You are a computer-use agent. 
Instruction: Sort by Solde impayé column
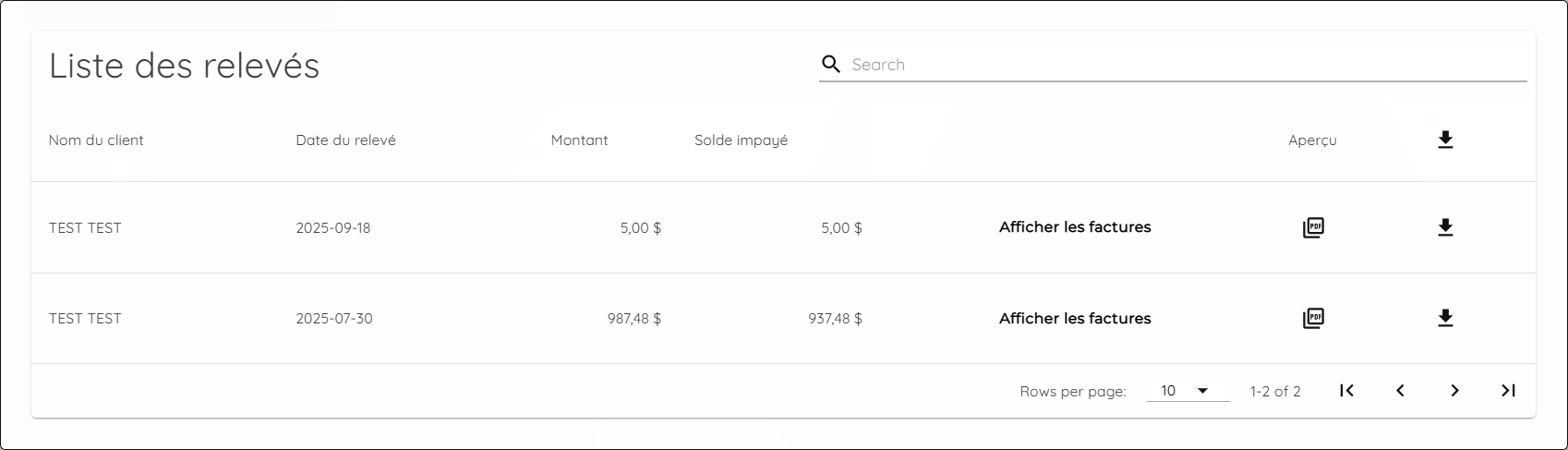pos(741,140)
